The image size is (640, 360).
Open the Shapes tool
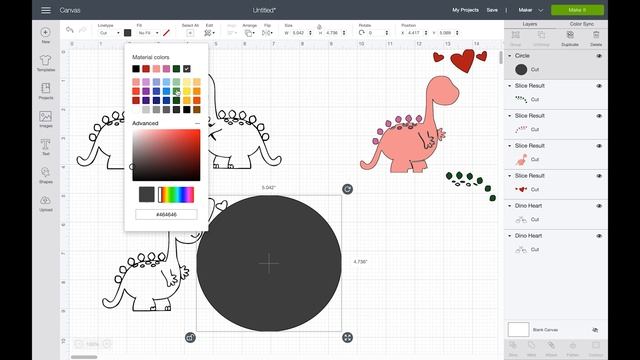pos(46,175)
